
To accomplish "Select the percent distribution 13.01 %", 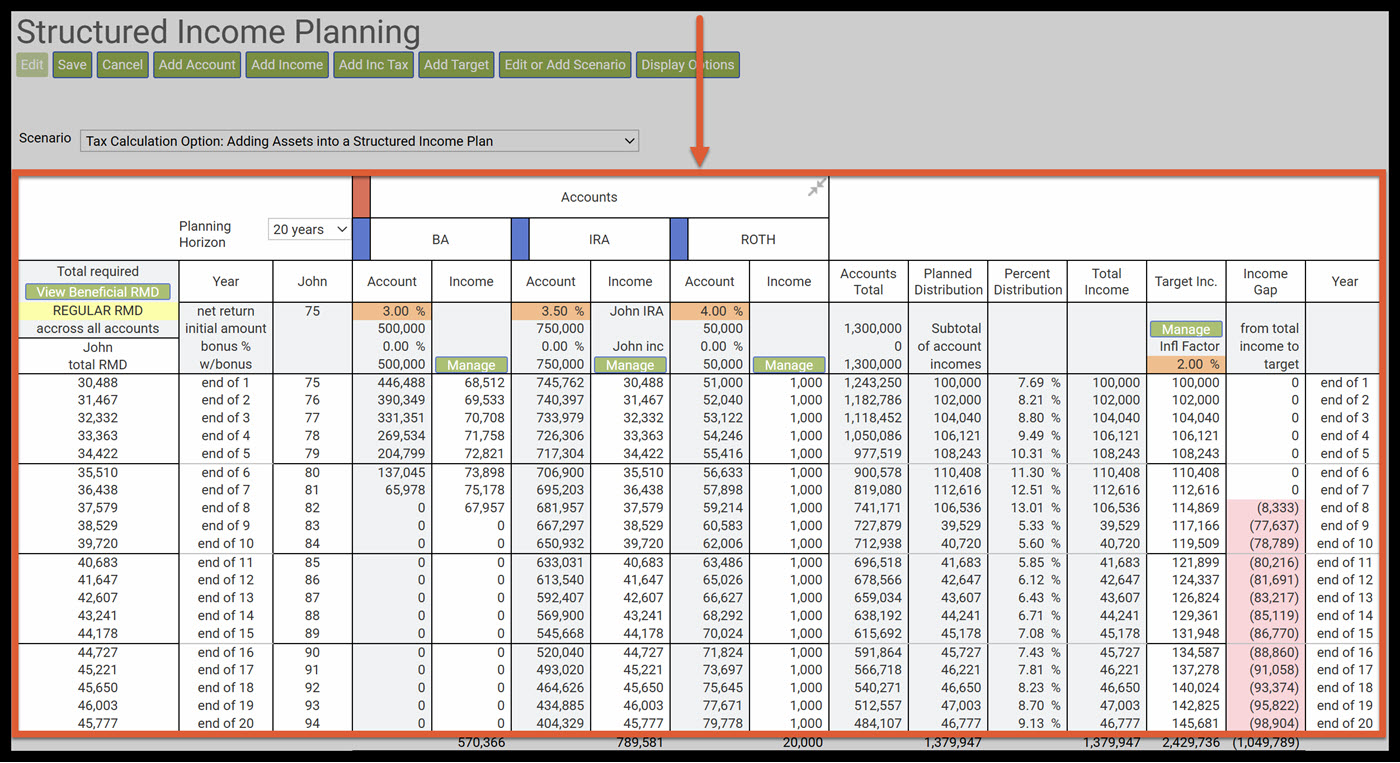I will coord(1034,508).
